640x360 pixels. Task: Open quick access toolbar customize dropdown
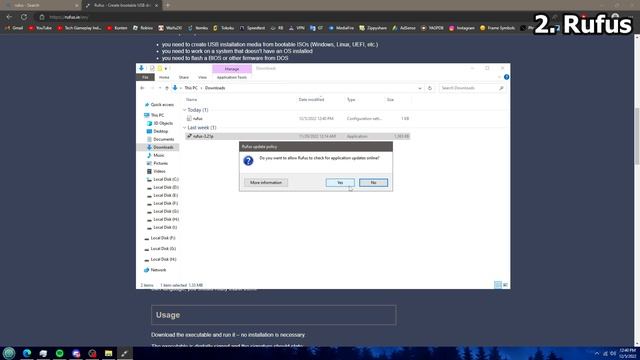166,69
